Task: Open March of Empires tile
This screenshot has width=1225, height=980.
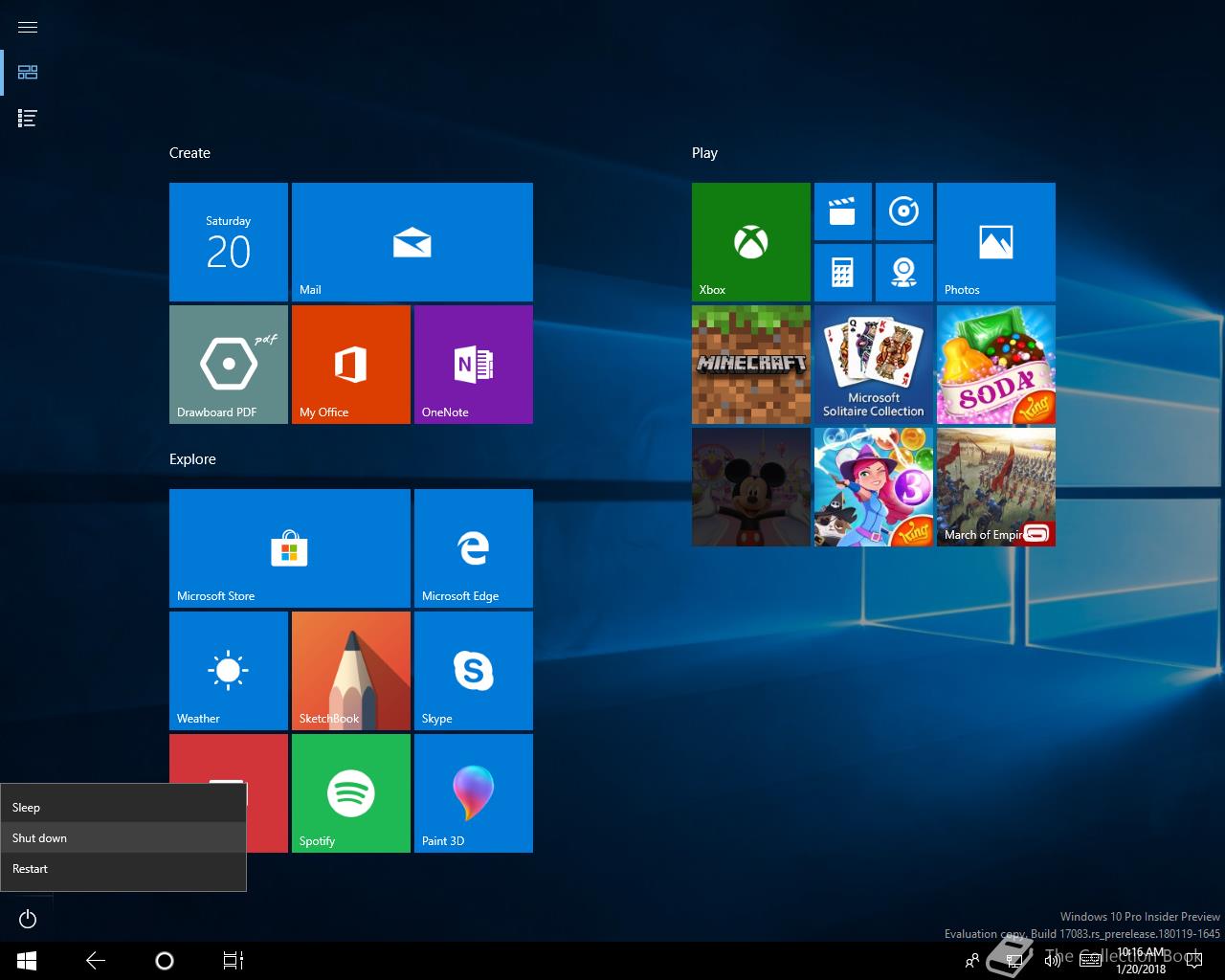Action: click(996, 487)
